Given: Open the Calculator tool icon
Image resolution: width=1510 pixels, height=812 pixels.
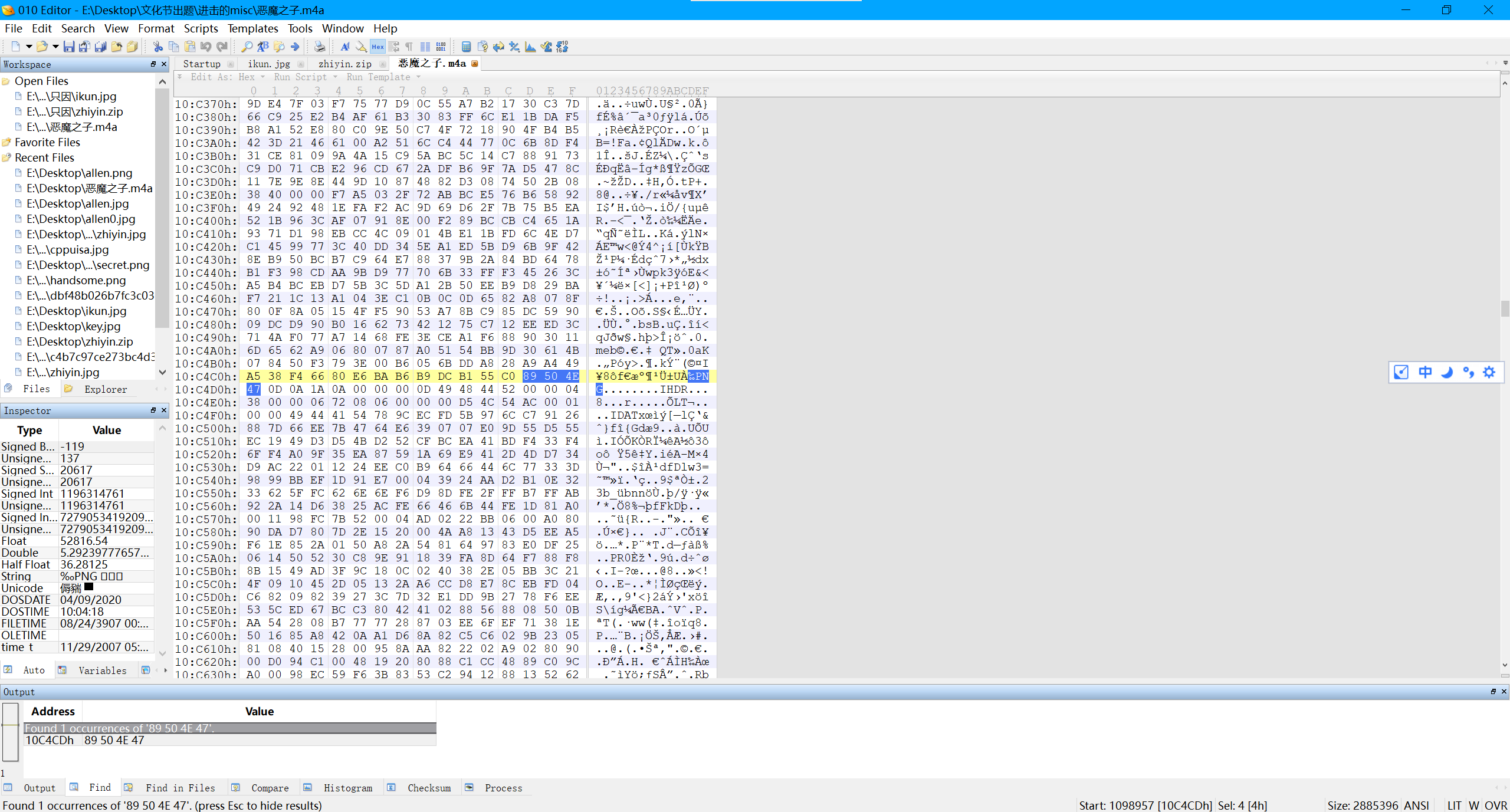Looking at the screenshot, I should pyautogui.click(x=466, y=47).
